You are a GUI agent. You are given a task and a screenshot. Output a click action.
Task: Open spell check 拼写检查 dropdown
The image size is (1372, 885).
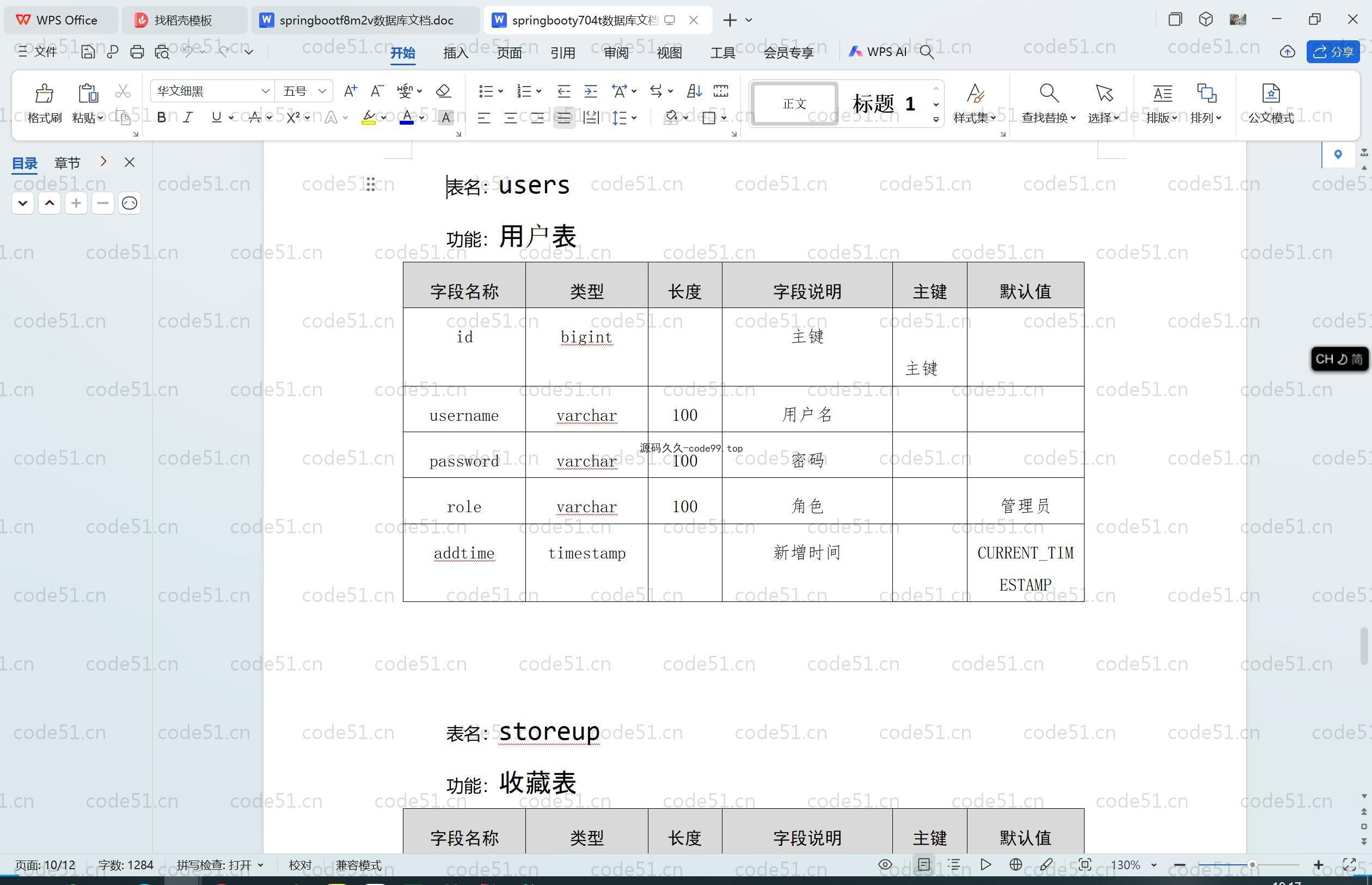click(x=219, y=865)
